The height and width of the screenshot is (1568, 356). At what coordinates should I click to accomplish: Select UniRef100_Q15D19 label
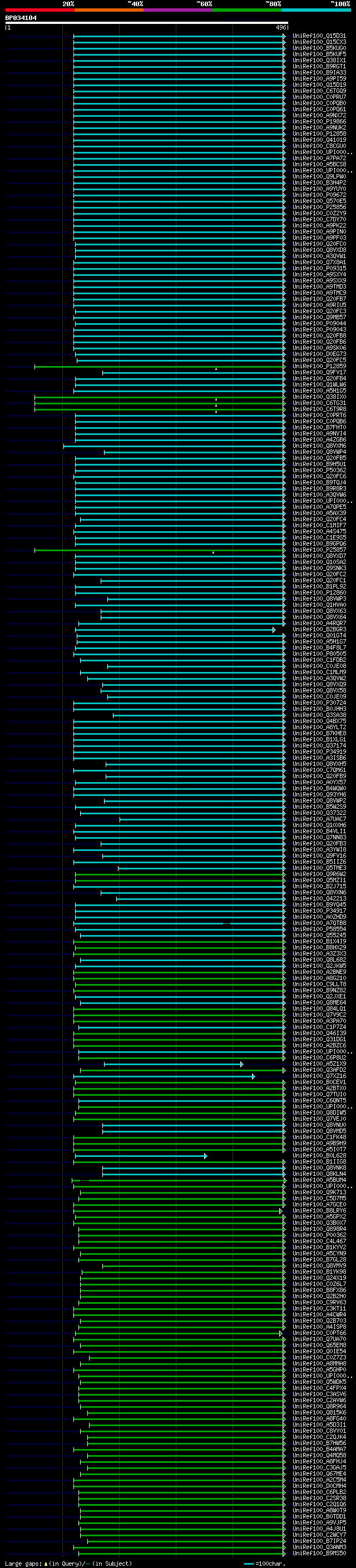tap(319, 85)
